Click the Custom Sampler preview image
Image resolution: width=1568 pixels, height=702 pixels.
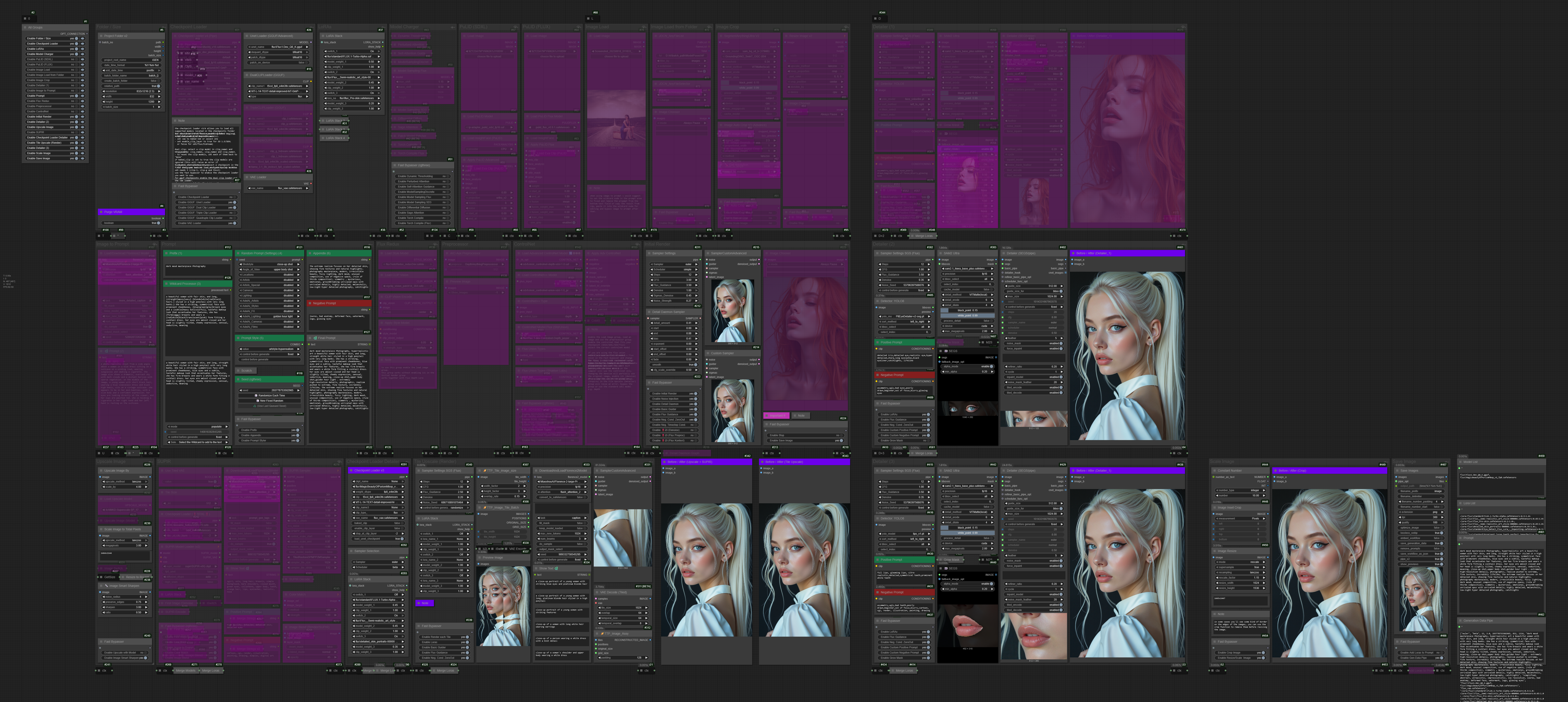click(733, 411)
